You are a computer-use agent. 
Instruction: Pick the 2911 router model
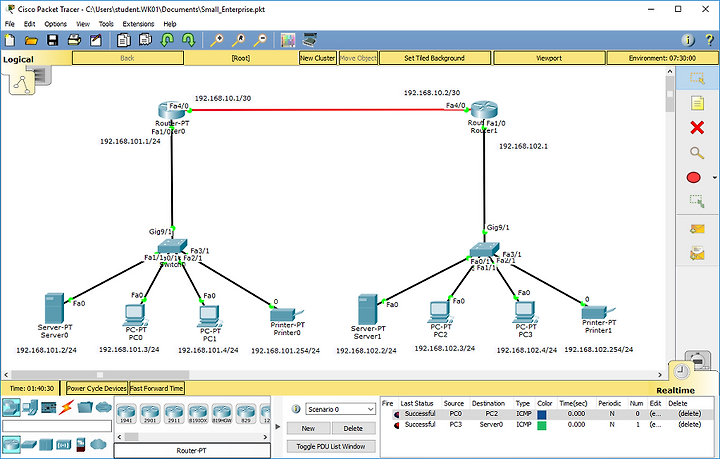click(174, 414)
